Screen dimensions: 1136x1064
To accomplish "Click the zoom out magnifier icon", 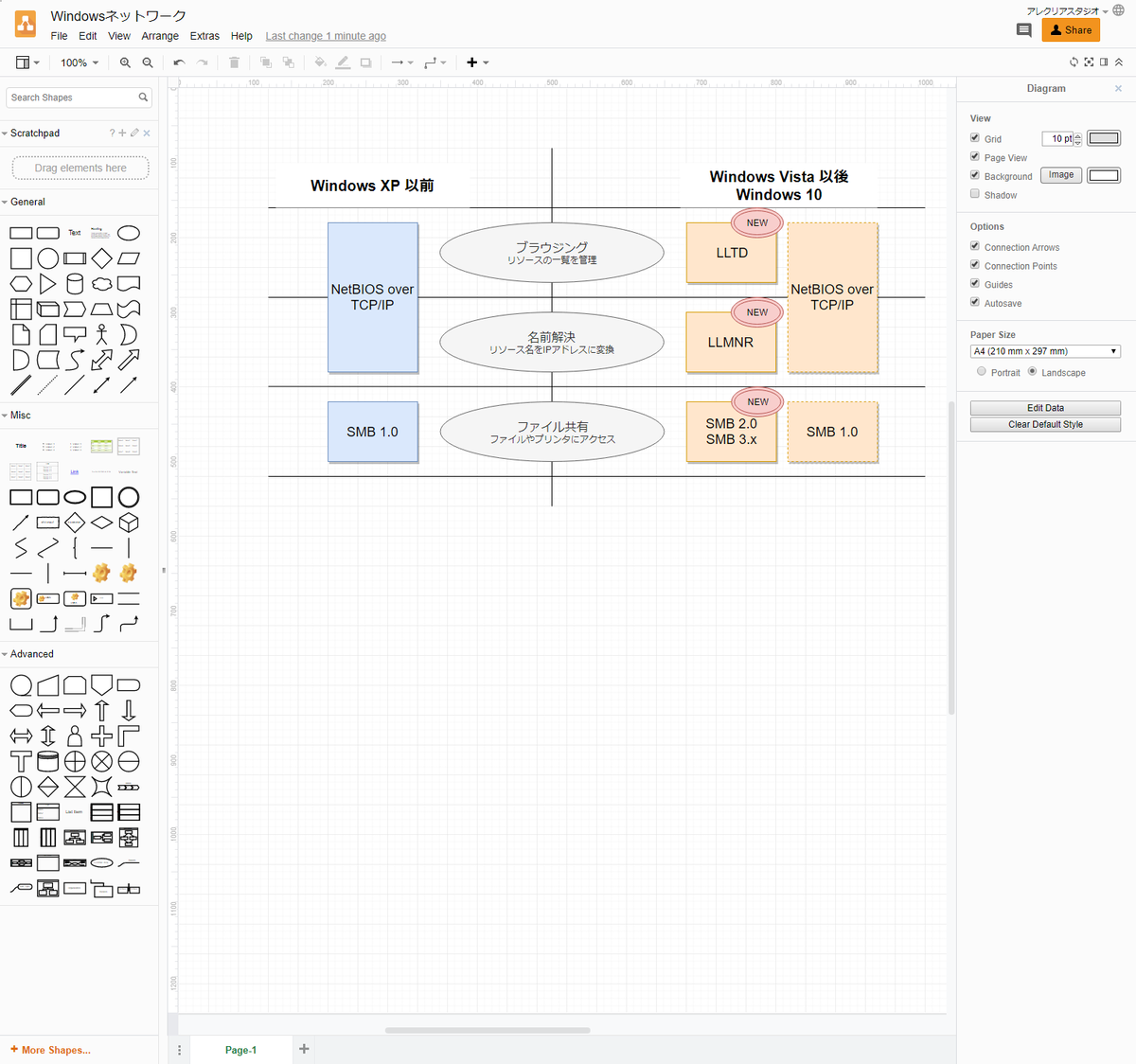I will (148, 62).
